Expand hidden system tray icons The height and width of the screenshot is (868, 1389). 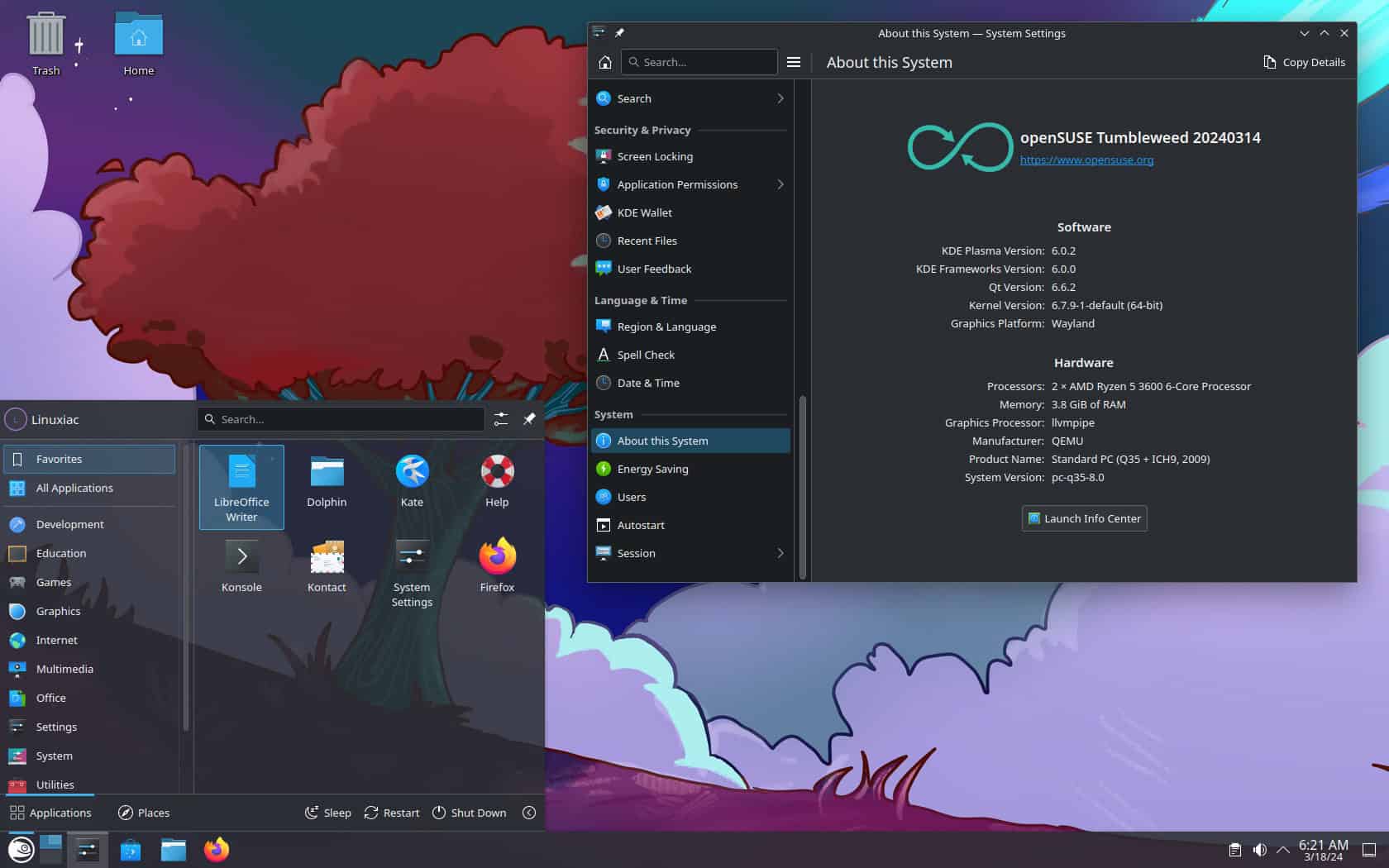1283,849
